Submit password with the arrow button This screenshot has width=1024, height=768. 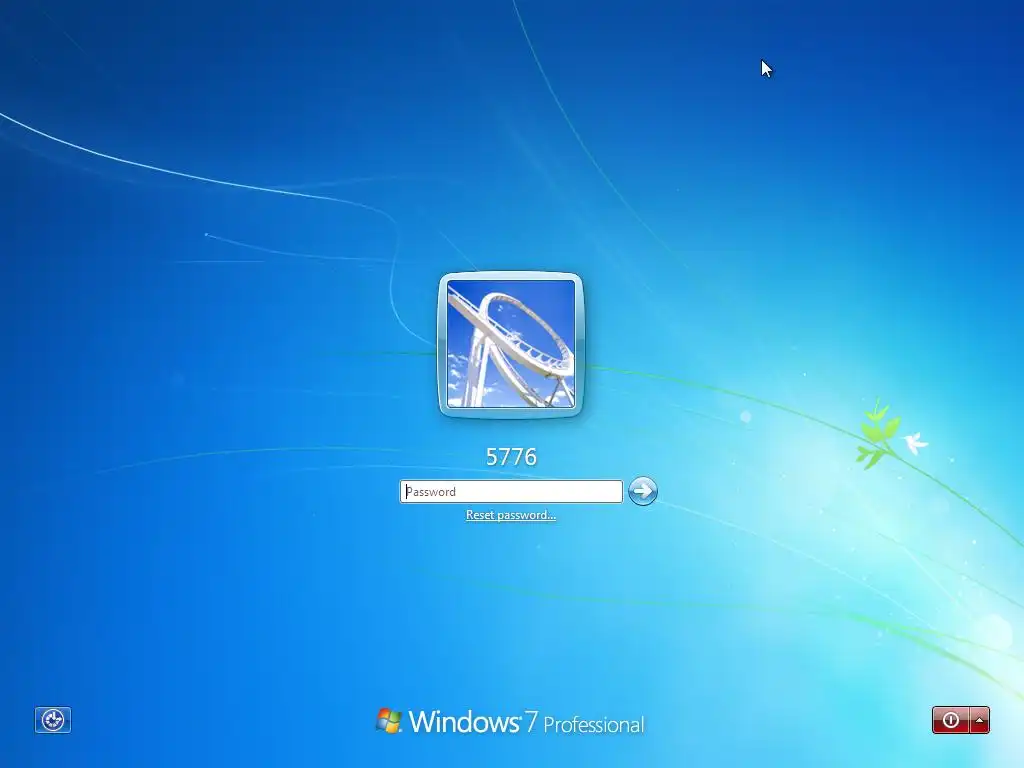click(x=643, y=491)
